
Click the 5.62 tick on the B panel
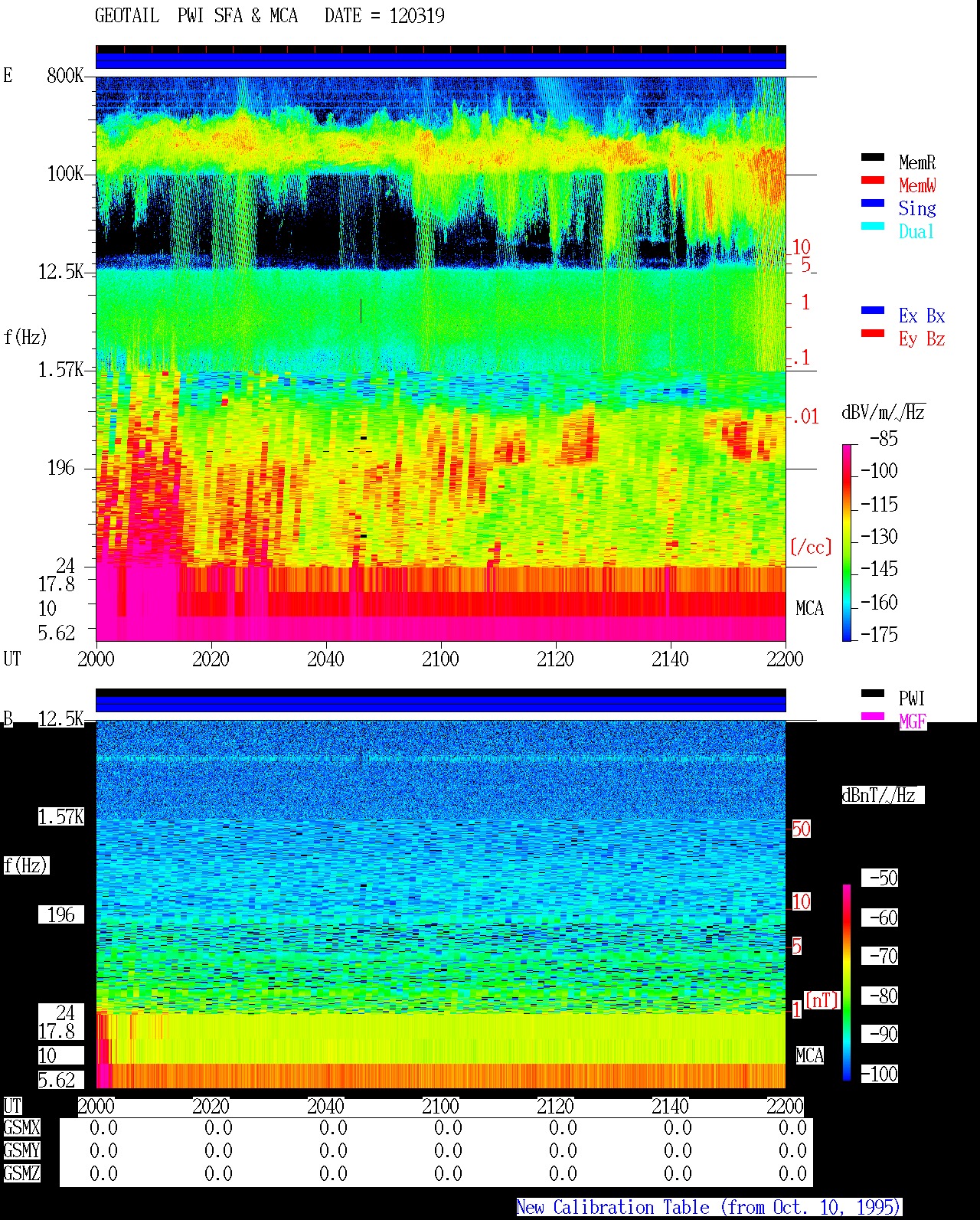57,1080
